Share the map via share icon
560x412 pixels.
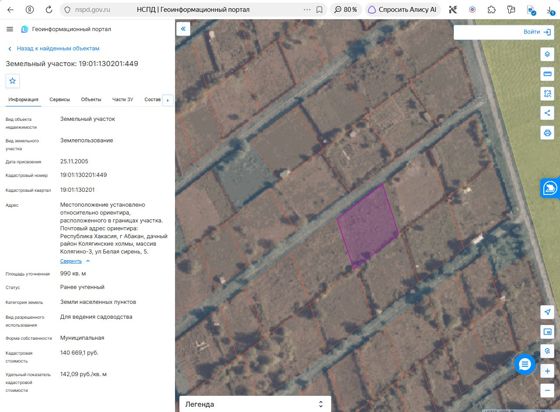click(x=547, y=113)
